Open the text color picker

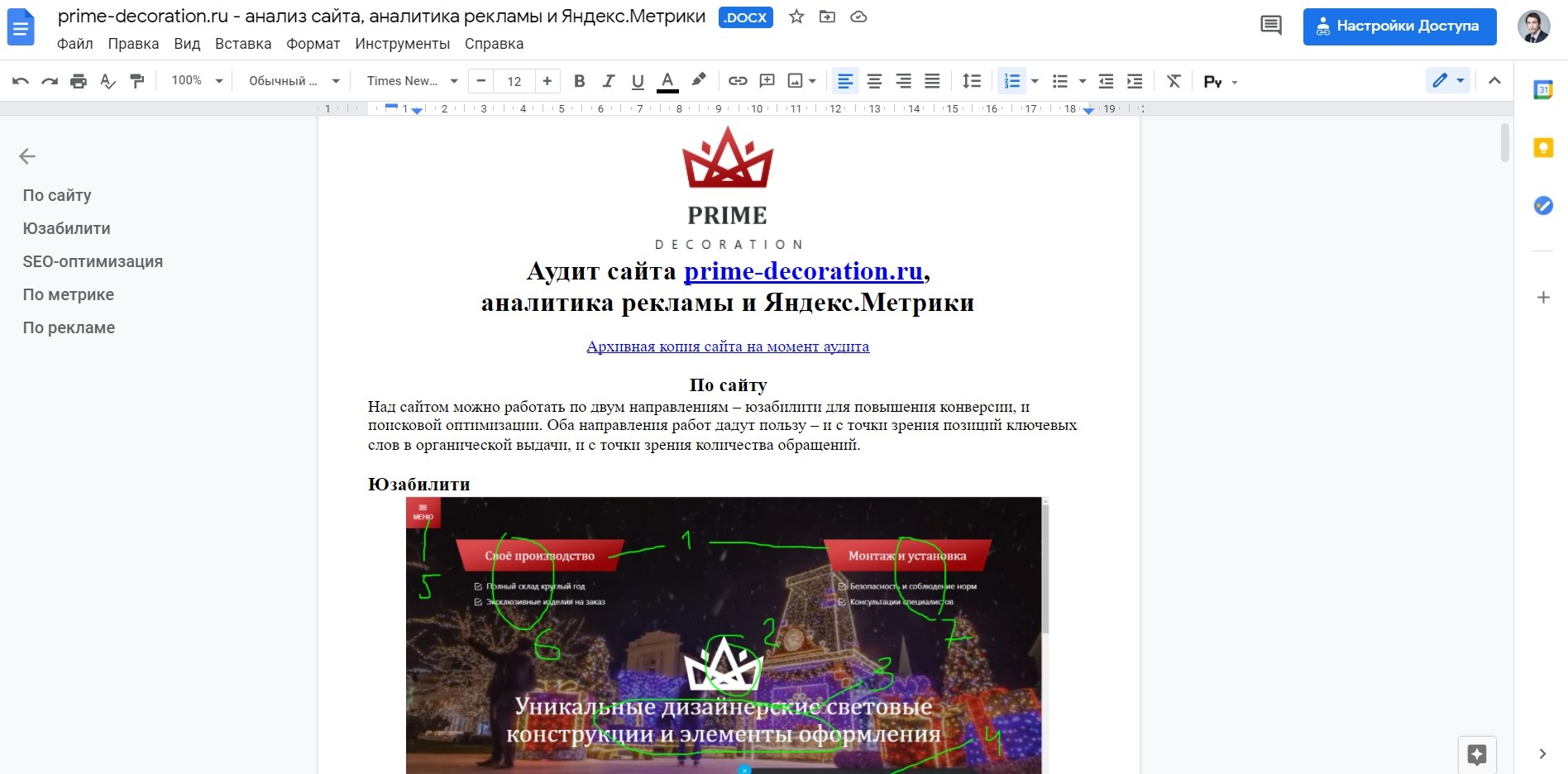point(667,81)
